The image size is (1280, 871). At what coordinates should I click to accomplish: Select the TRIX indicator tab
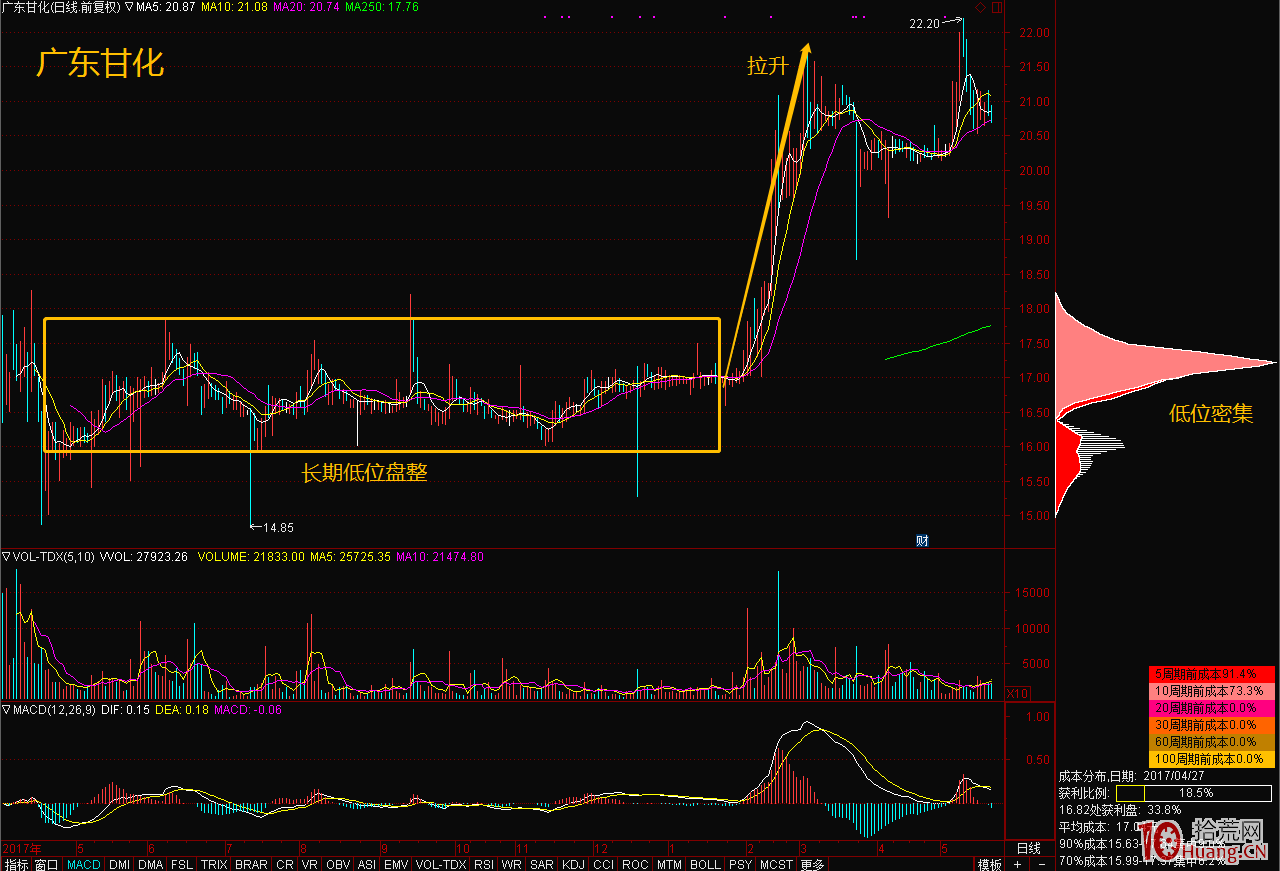pyautogui.click(x=214, y=864)
